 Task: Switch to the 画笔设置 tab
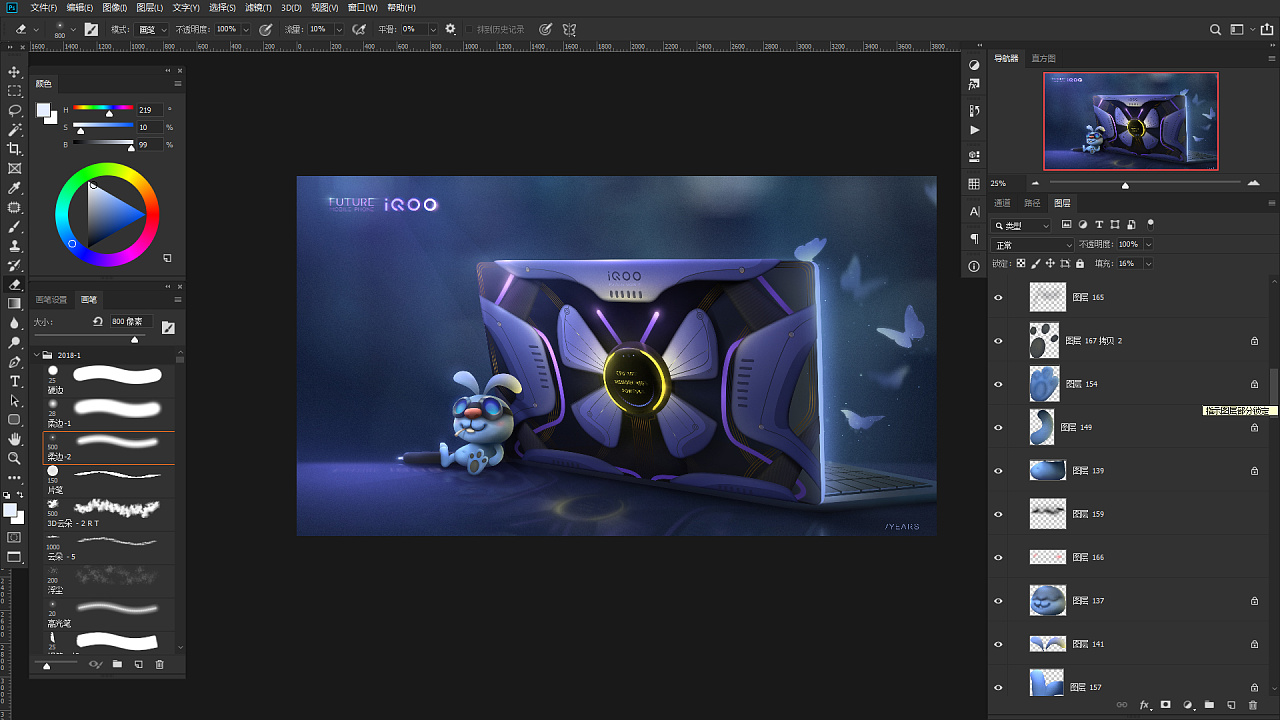51,299
